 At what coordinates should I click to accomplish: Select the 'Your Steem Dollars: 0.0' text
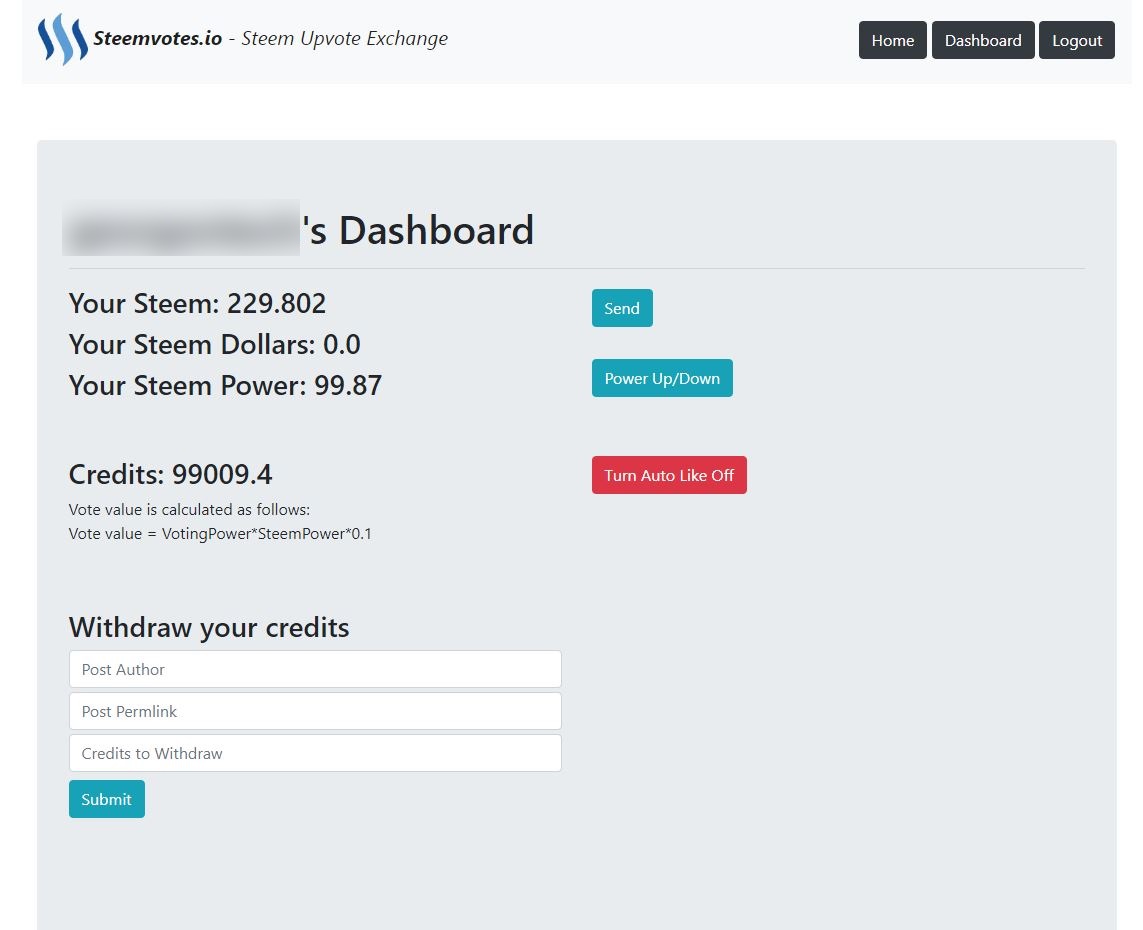point(215,344)
